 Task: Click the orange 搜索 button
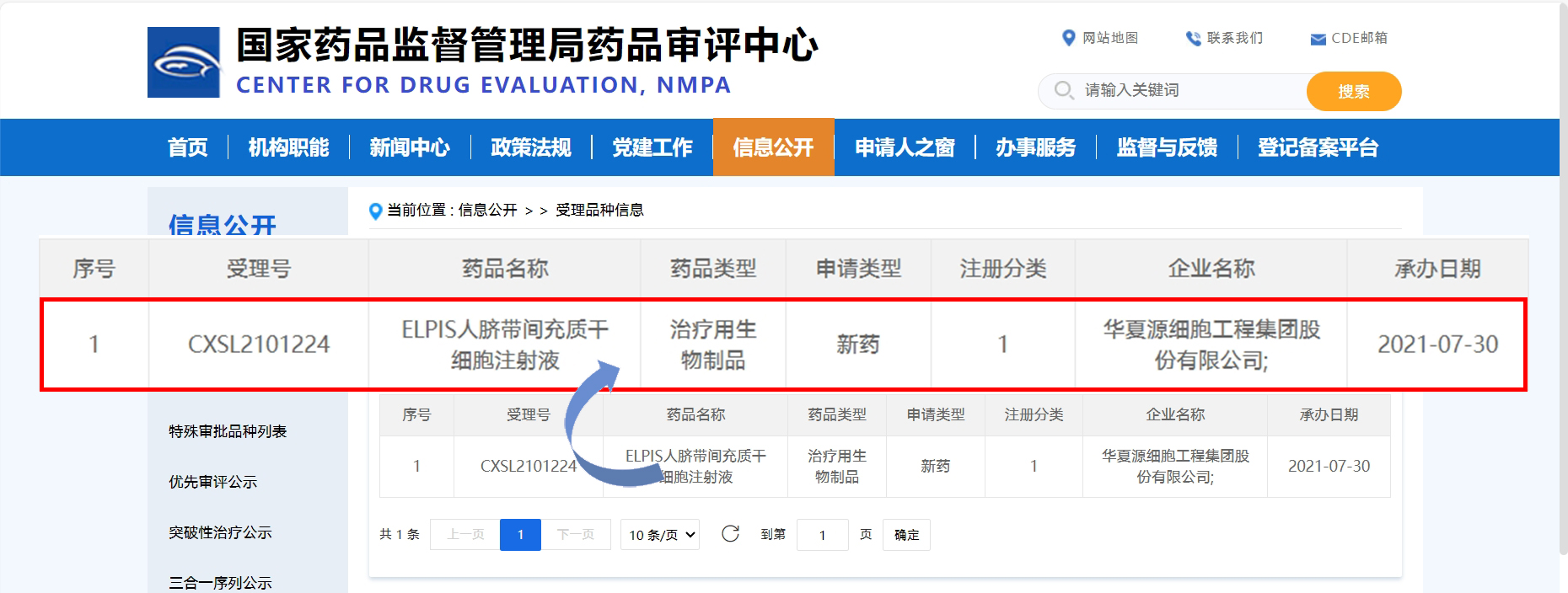[1354, 91]
